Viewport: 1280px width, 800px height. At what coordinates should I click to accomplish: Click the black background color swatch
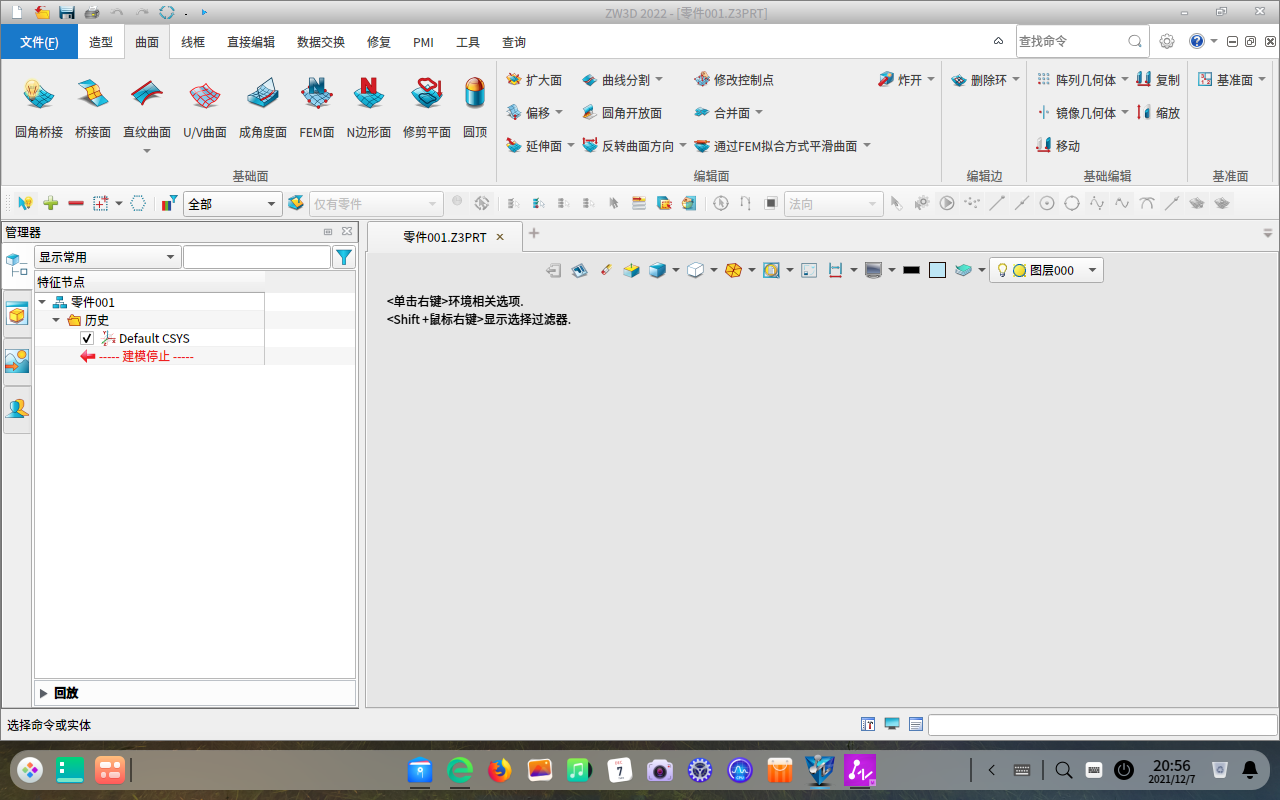[910, 269]
